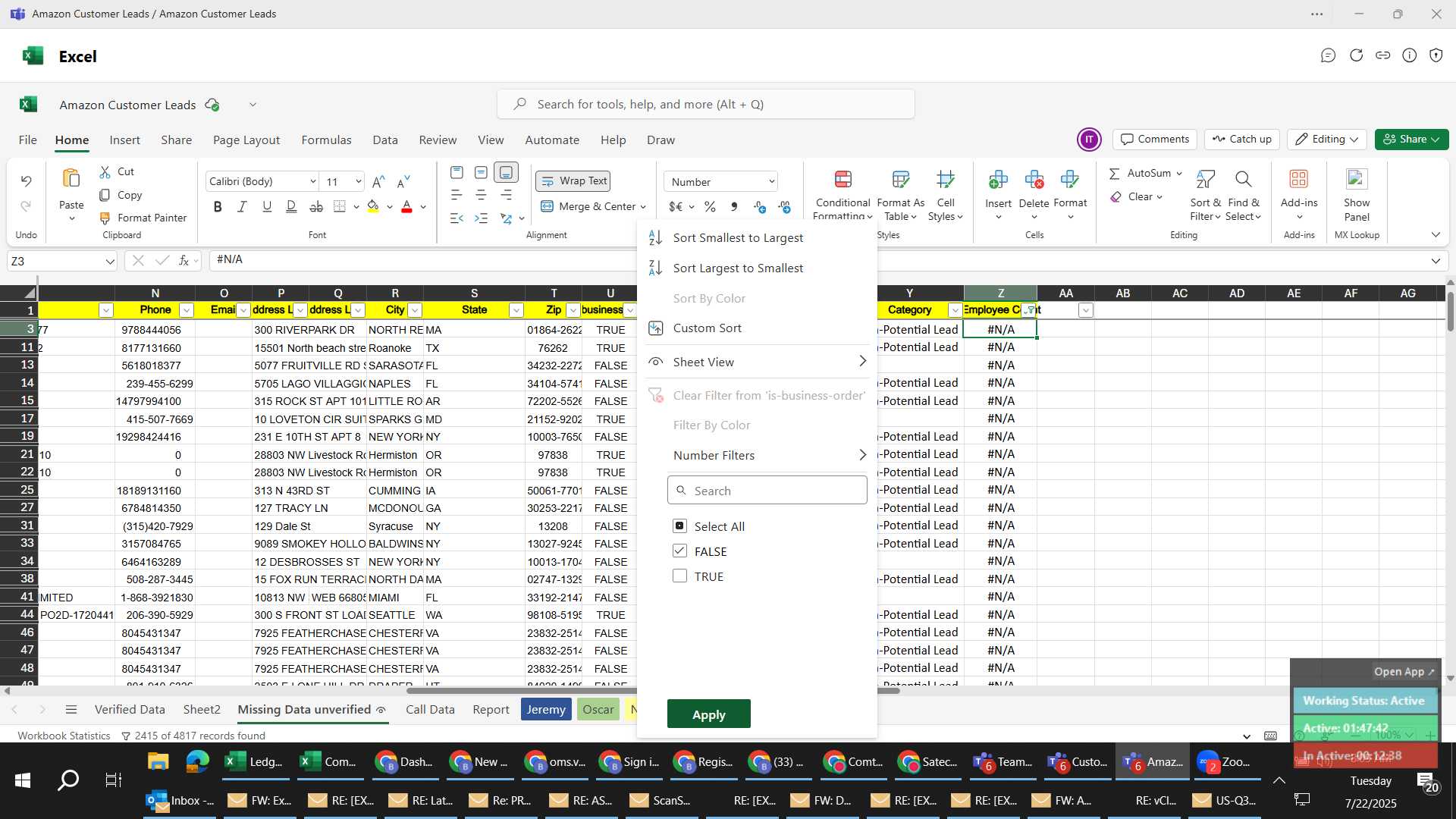
Task: Increase font size
Action: click(378, 181)
